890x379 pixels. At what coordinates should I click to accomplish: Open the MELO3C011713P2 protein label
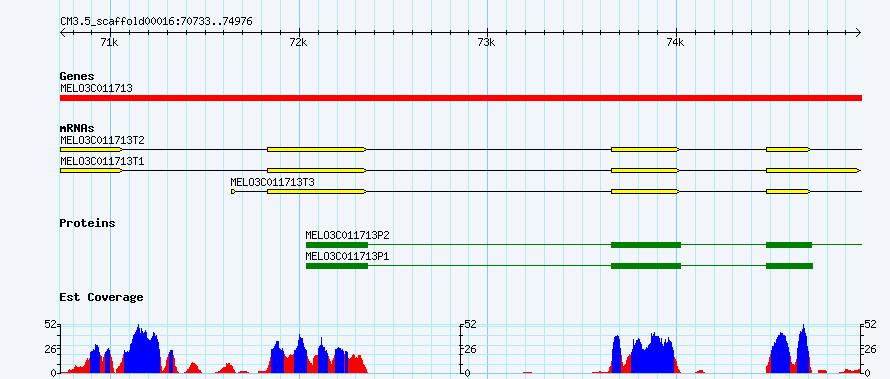[x=347, y=235]
